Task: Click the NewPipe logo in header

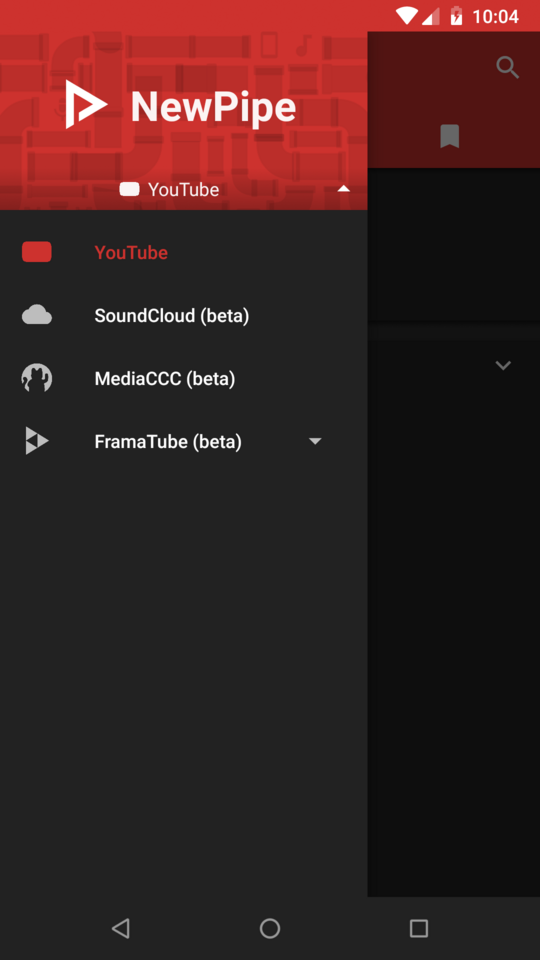Action: pos(86,104)
